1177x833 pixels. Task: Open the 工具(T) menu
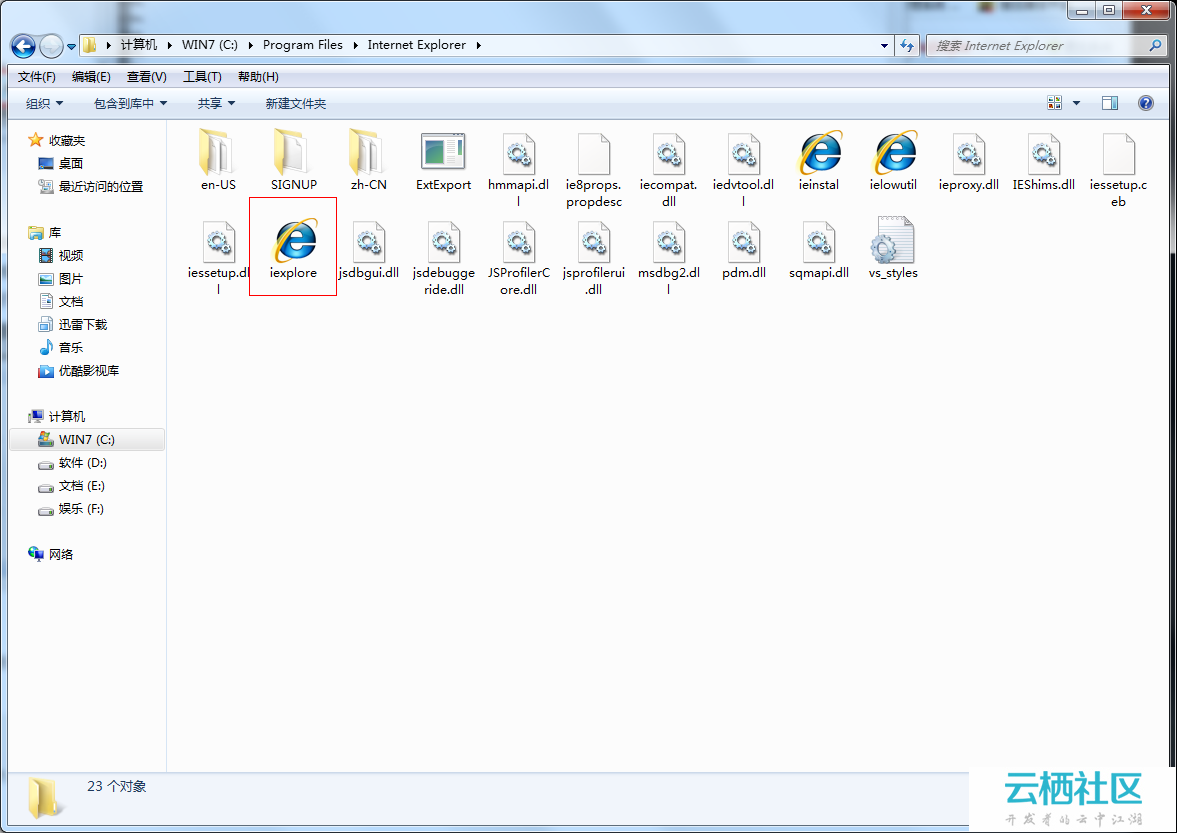[x=203, y=76]
